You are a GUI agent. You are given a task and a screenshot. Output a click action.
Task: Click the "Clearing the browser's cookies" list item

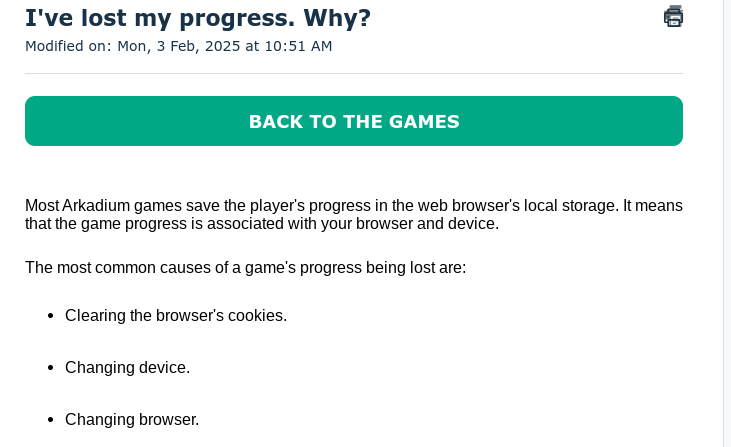pyautogui.click(x=176, y=315)
